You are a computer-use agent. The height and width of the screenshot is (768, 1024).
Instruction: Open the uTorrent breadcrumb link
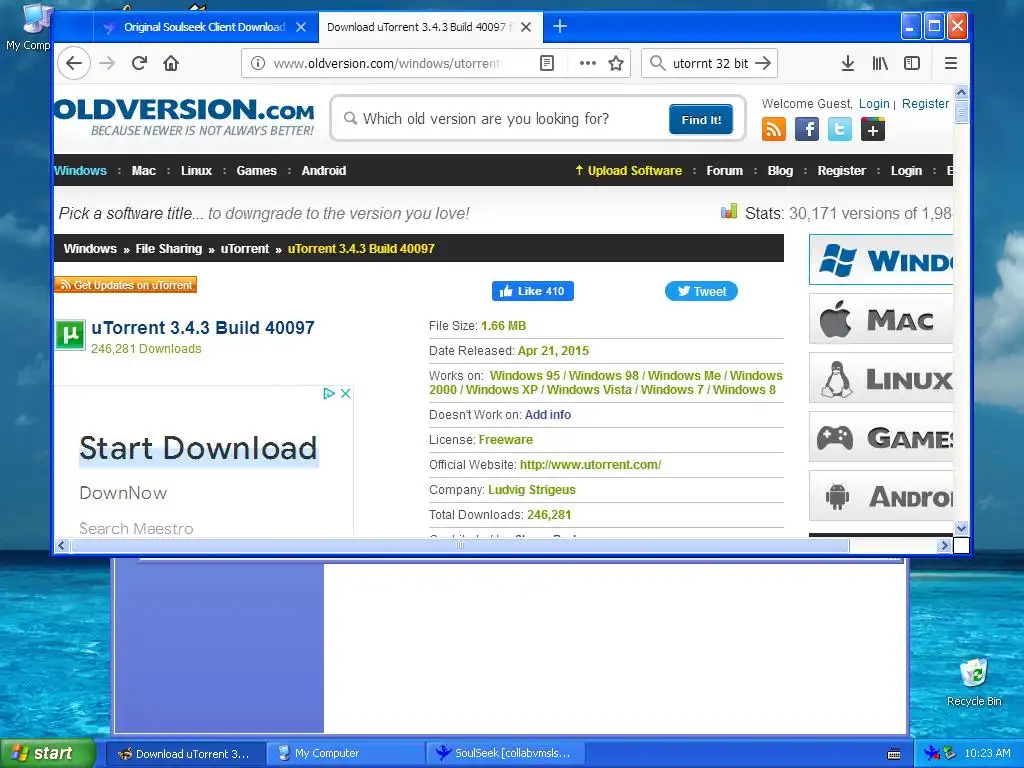click(245, 249)
